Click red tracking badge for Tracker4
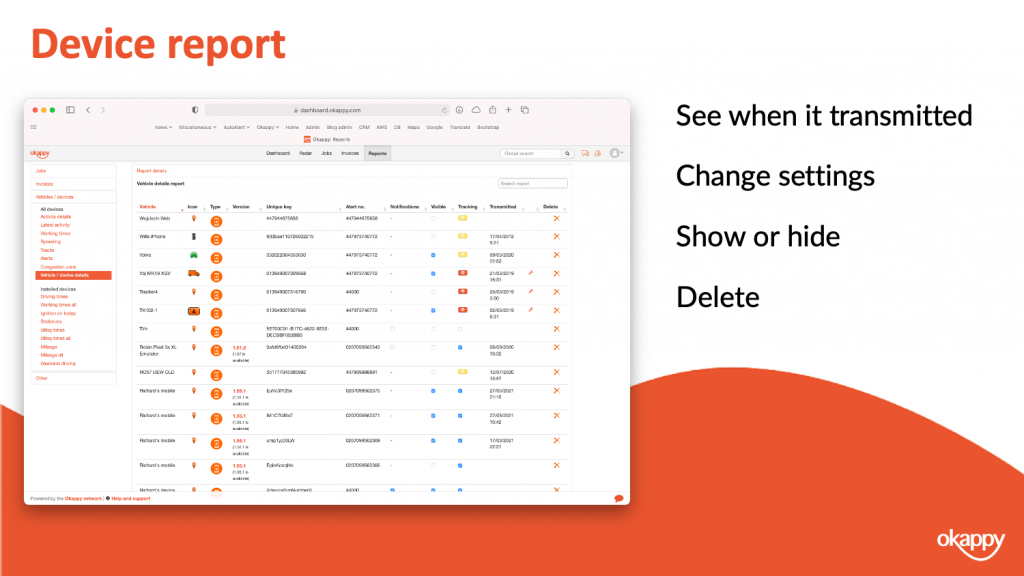This screenshot has height=576, width=1024. coord(462,291)
